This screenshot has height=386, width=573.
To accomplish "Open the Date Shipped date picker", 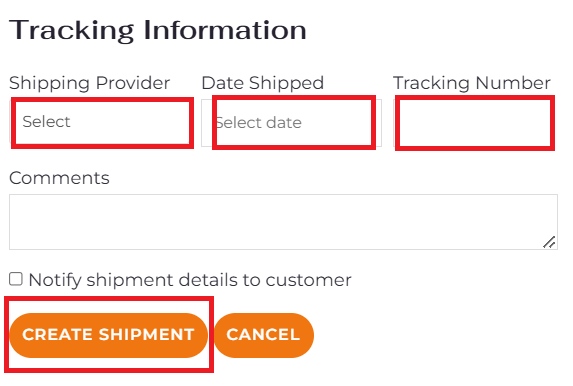I will 292,123.
